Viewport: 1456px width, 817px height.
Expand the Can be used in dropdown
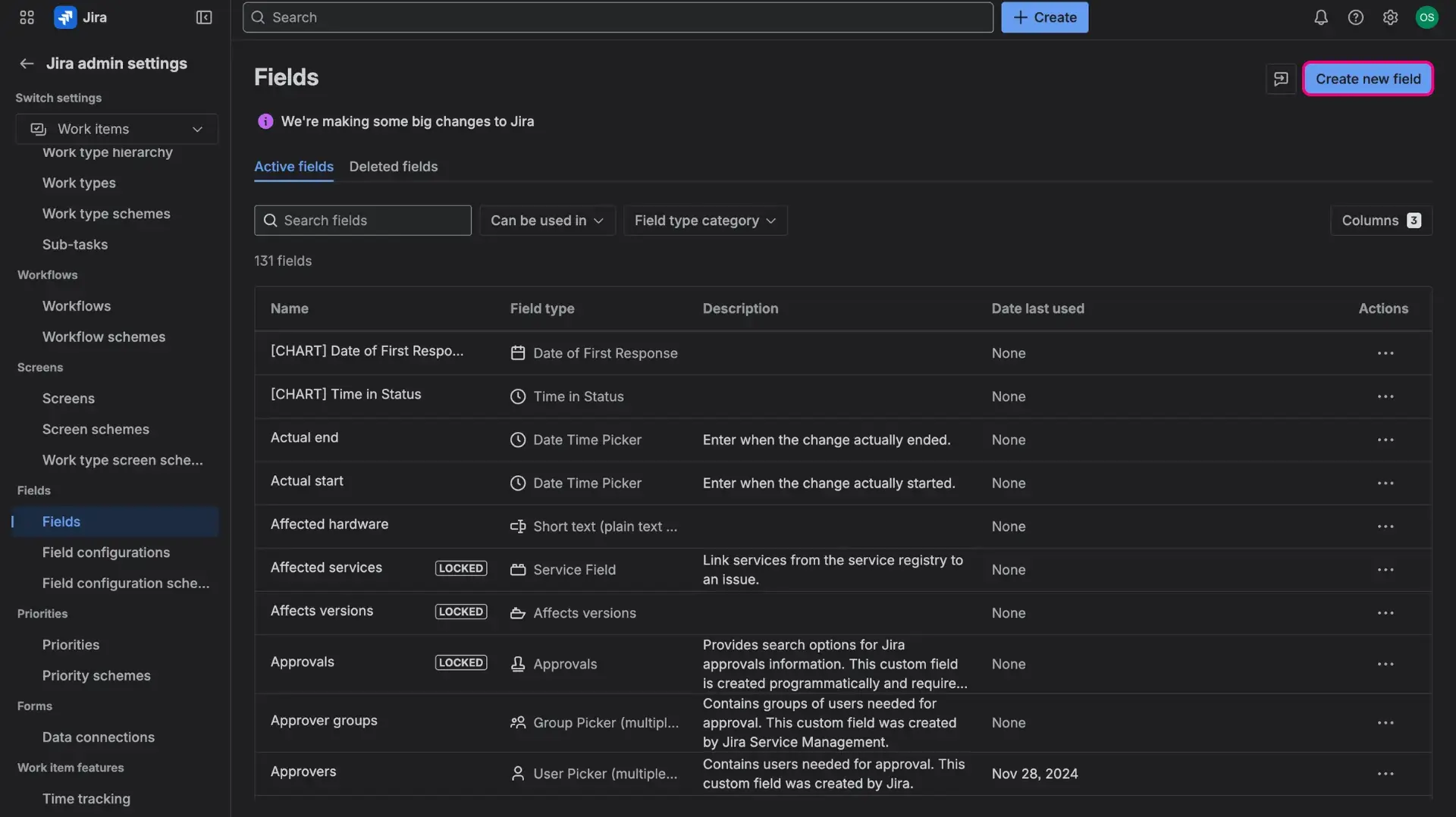(547, 220)
